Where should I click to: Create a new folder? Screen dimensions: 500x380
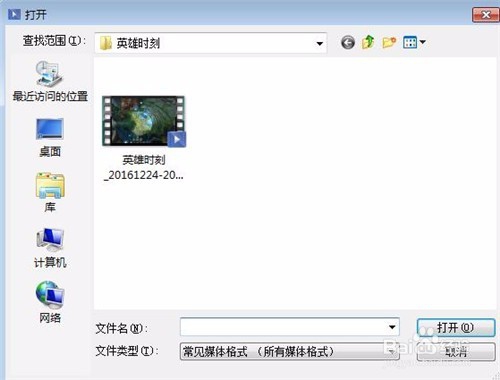[389, 43]
